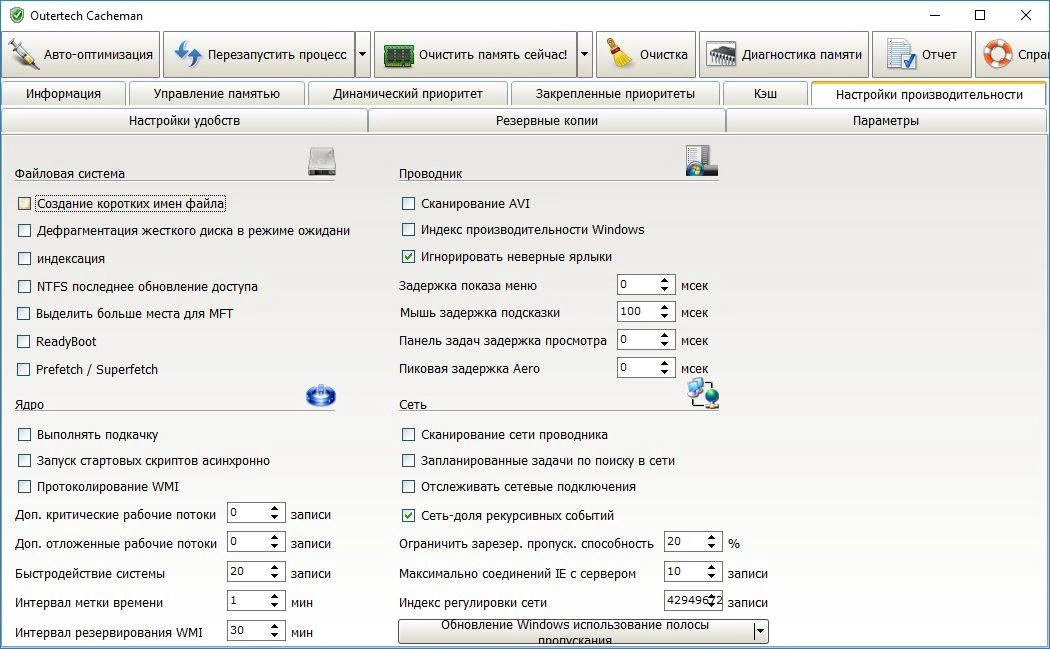1050x649 pixels.
Task: Open Обновление Windows использование полосы dropdown
Action: pos(759,631)
